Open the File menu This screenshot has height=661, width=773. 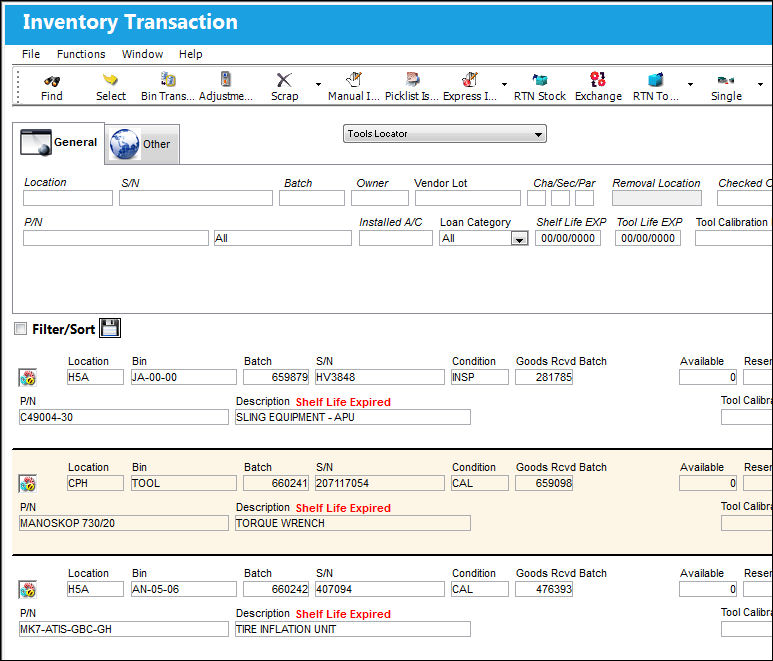(31, 54)
